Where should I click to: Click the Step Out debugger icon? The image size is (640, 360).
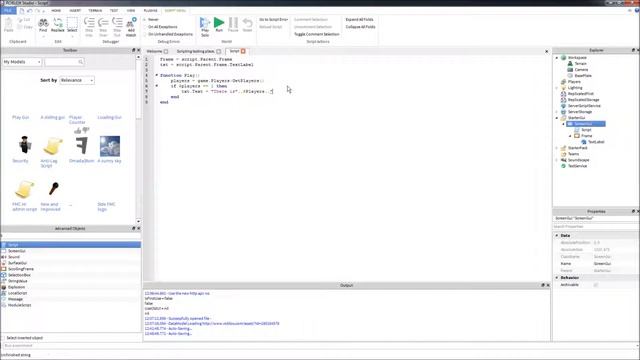(117, 22)
